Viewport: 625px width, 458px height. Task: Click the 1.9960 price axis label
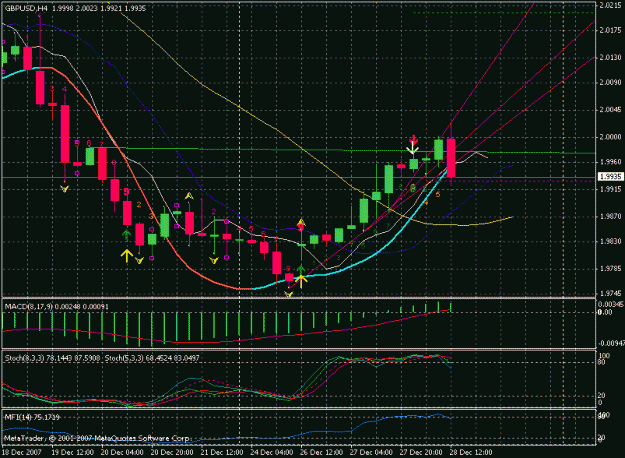[610, 162]
